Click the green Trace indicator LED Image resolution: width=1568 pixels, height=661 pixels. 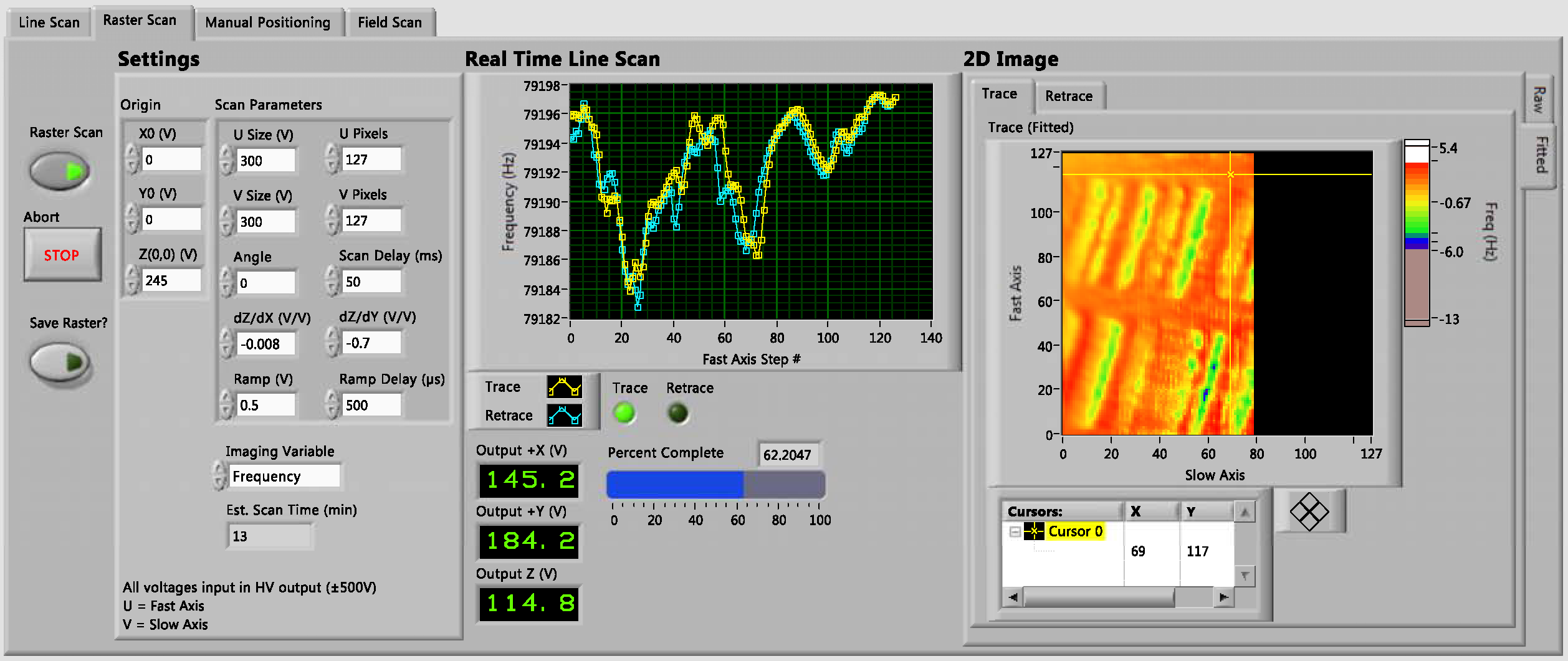pyautogui.click(x=624, y=413)
